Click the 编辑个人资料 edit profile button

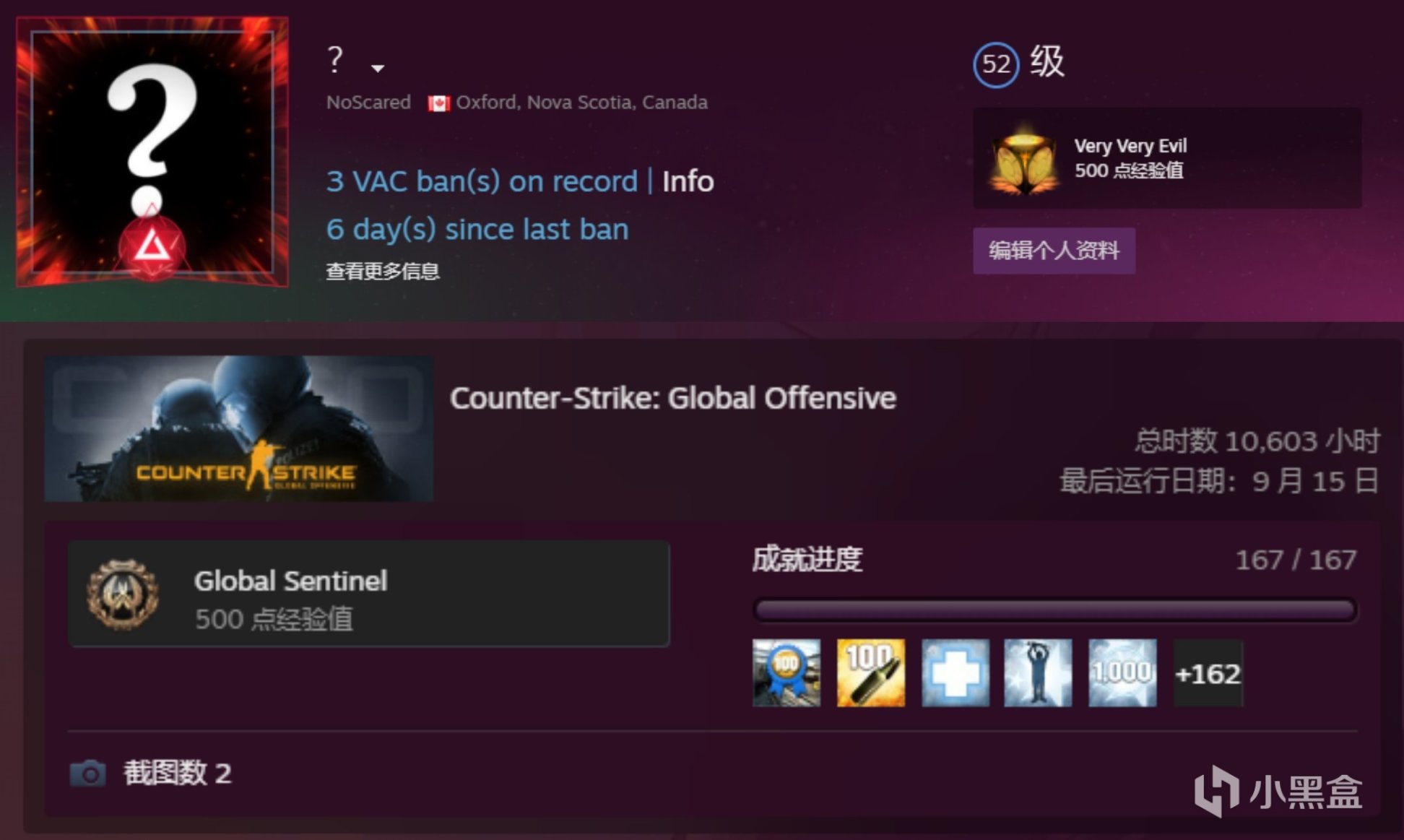[1054, 251]
